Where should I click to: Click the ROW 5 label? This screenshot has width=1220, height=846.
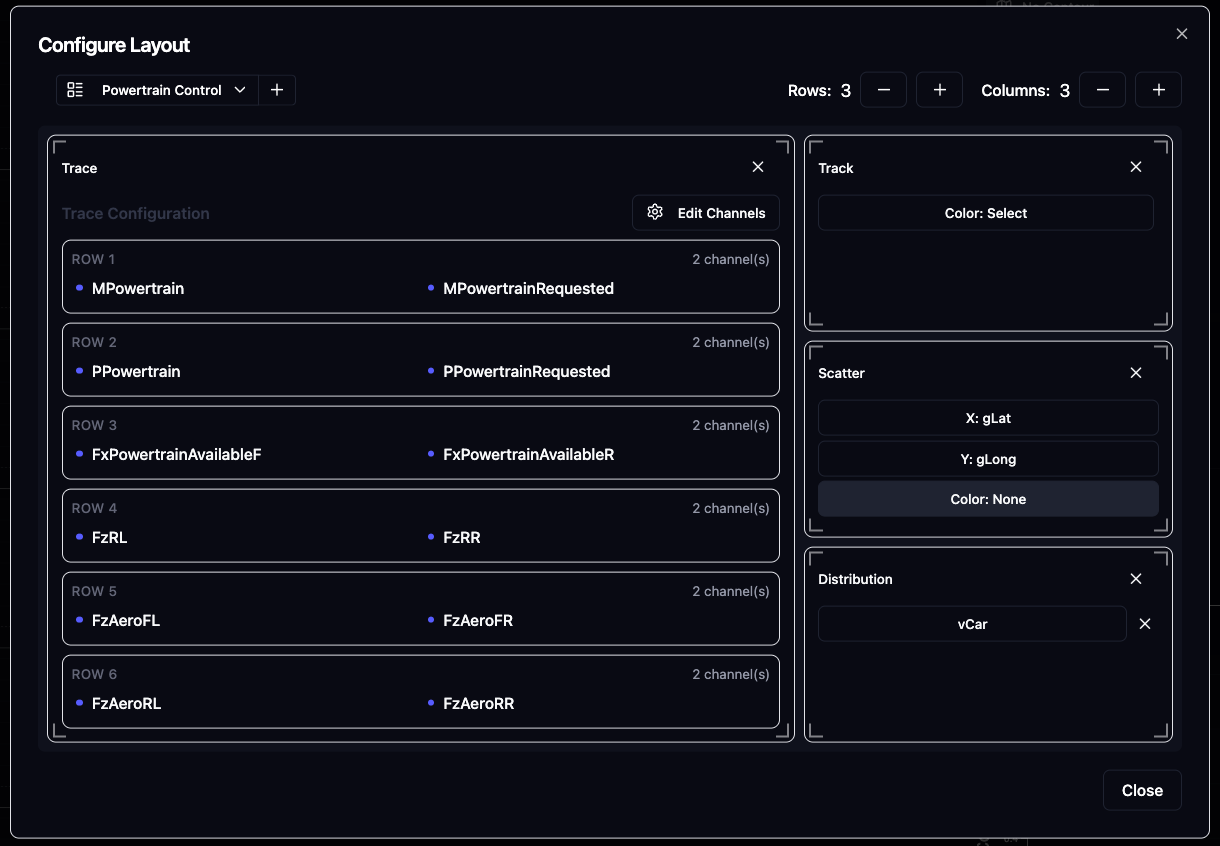[94, 591]
